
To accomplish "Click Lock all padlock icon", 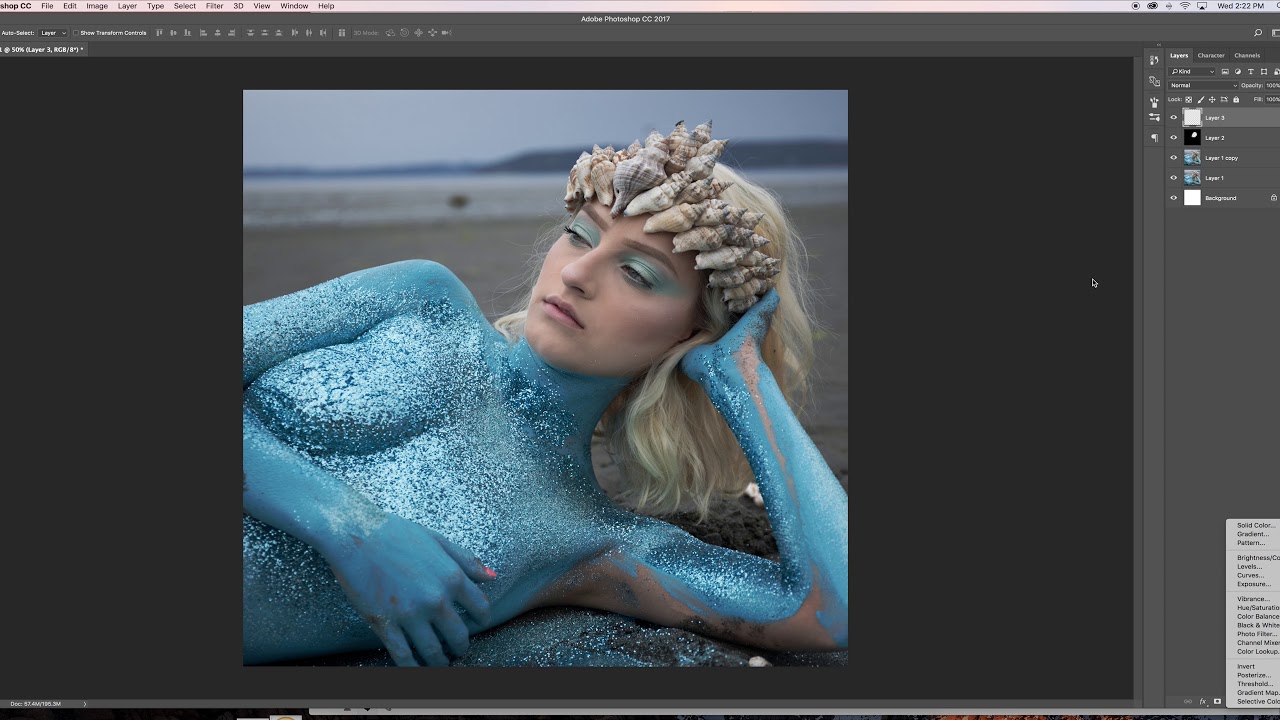I will [x=1236, y=99].
